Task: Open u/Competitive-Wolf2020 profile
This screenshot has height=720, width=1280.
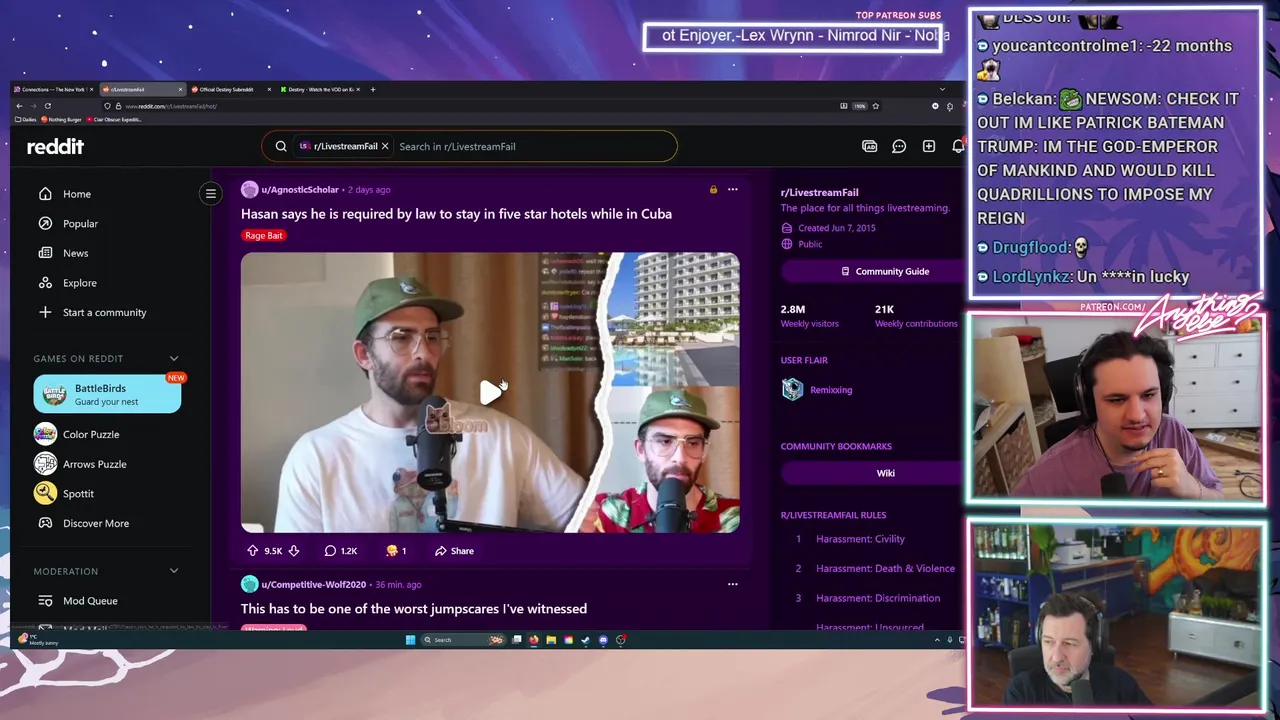Action: [x=313, y=584]
